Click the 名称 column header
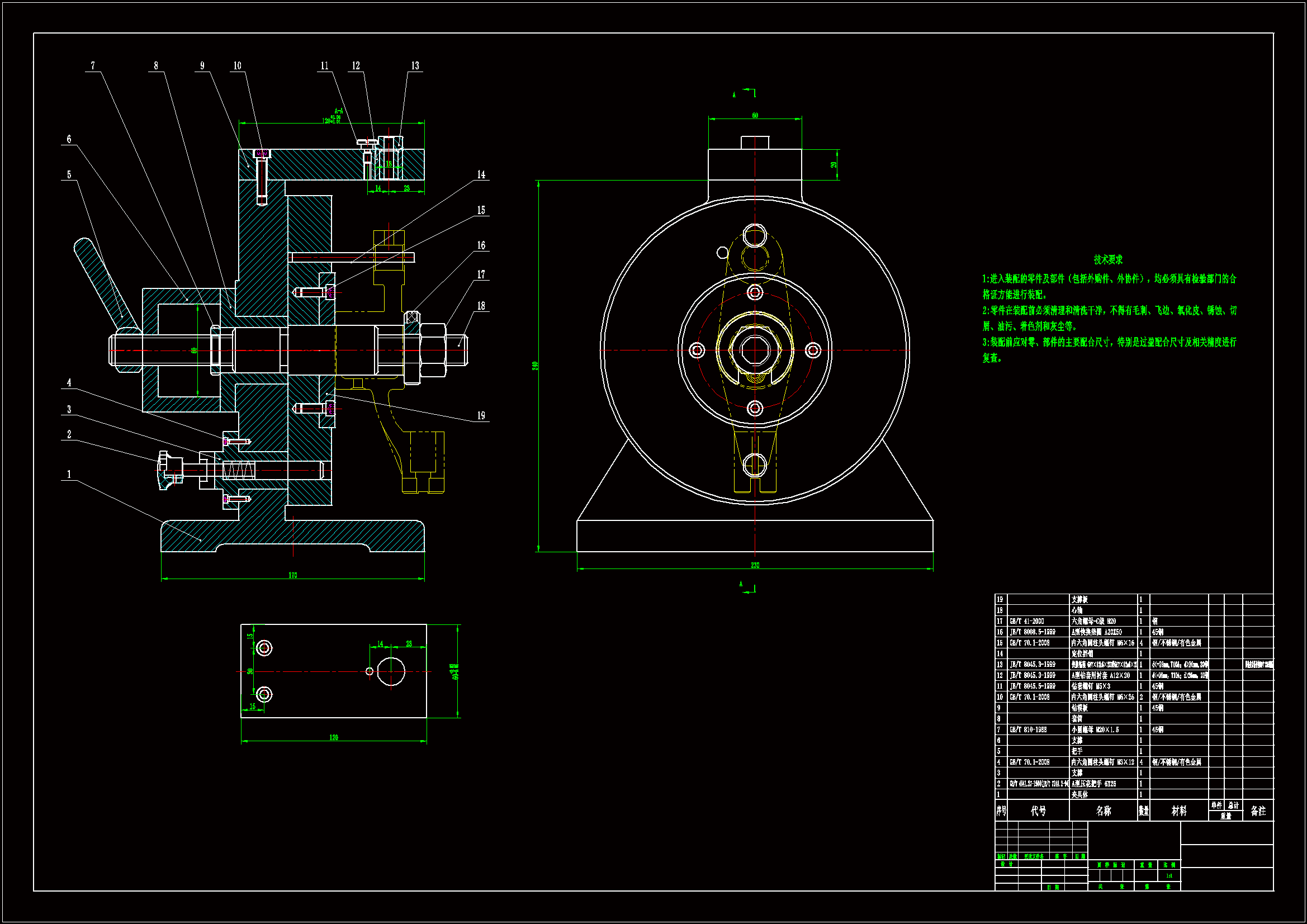Screen dimensions: 1307x924 click(1103, 811)
